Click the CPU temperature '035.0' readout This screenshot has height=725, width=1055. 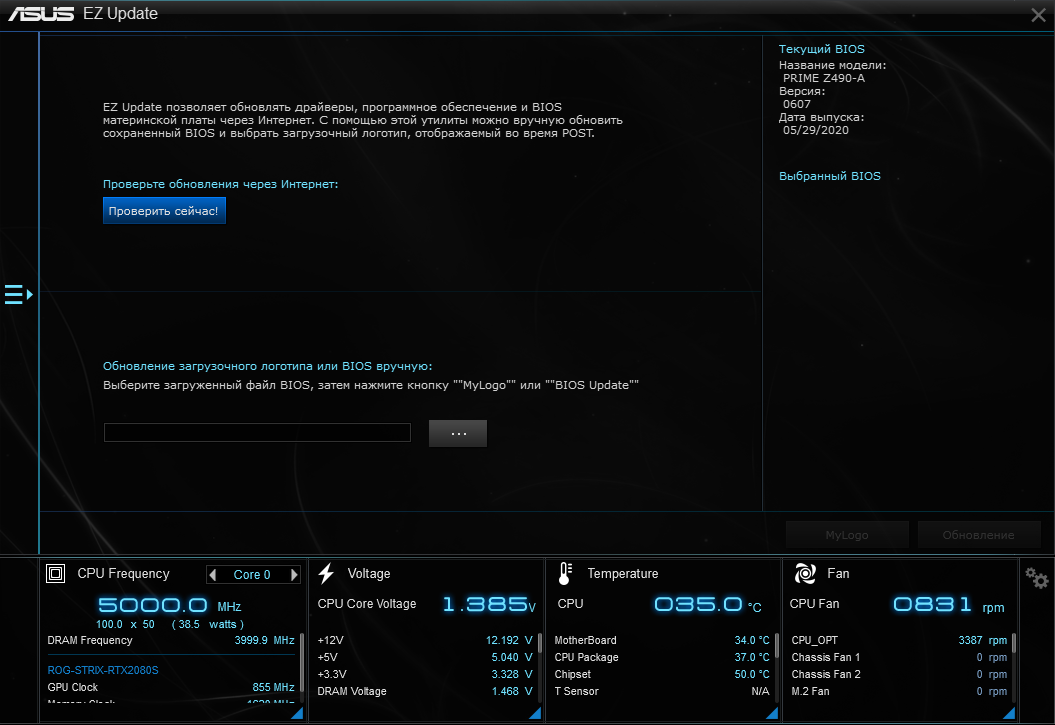point(698,604)
